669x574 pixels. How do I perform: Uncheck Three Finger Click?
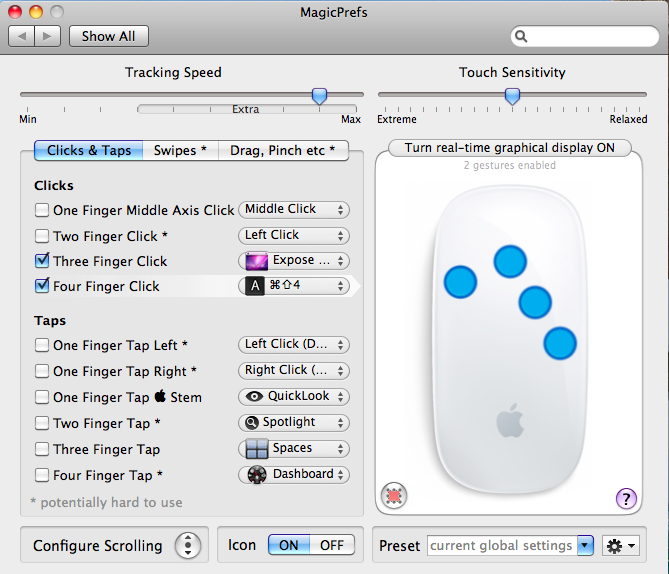tap(42, 260)
